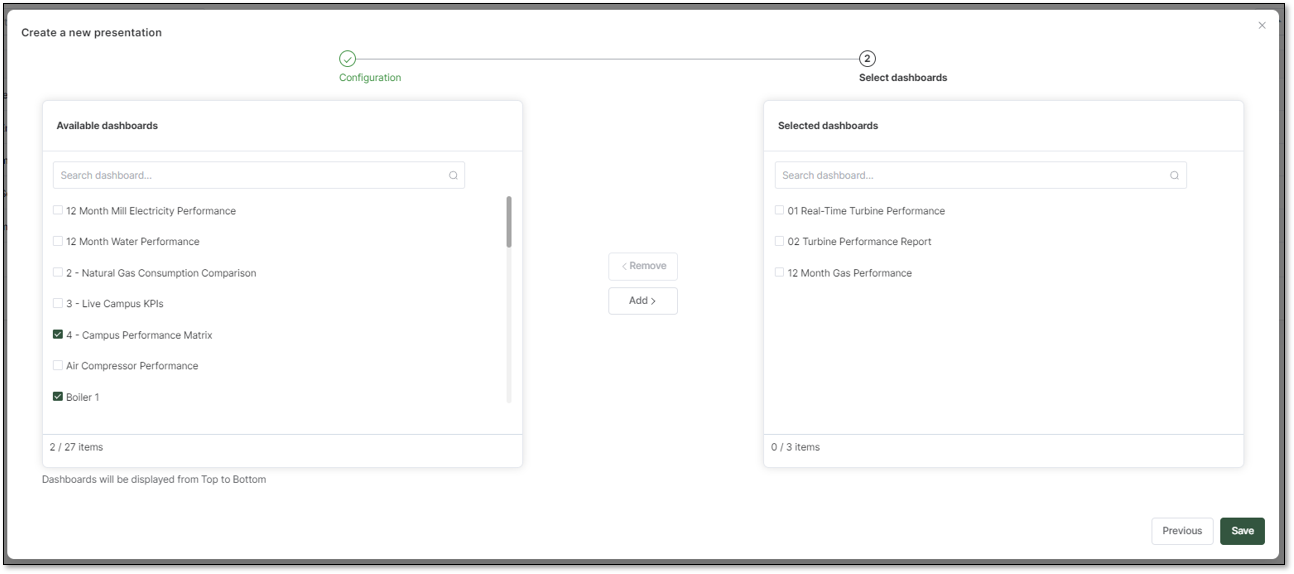The height and width of the screenshot is (574, 1294).
Task: Check 01 Real-Time Turbine Performance checkbox
Action: tap(780, 211)
